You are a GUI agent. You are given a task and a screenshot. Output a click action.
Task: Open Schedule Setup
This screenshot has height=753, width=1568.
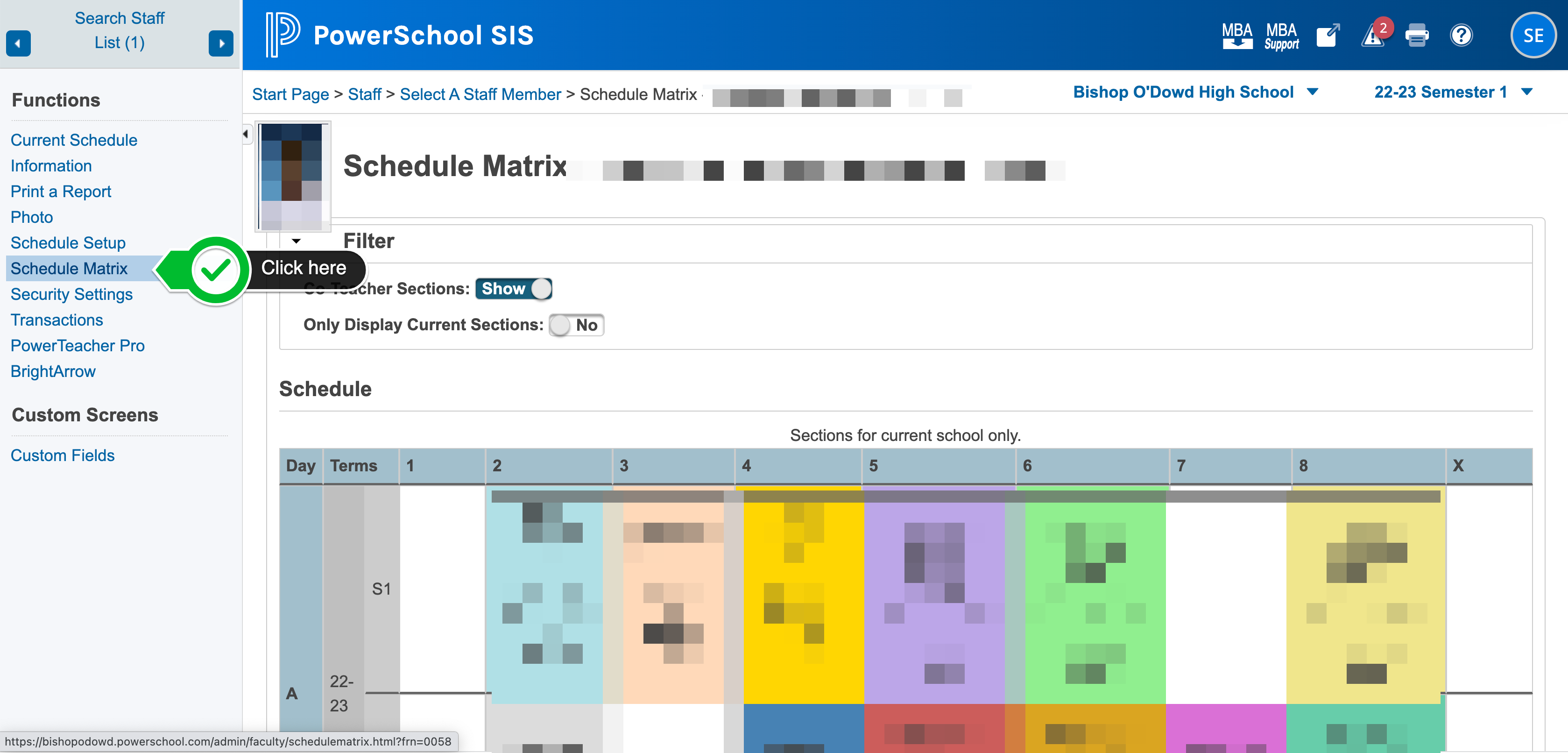[x=68, y=243]
